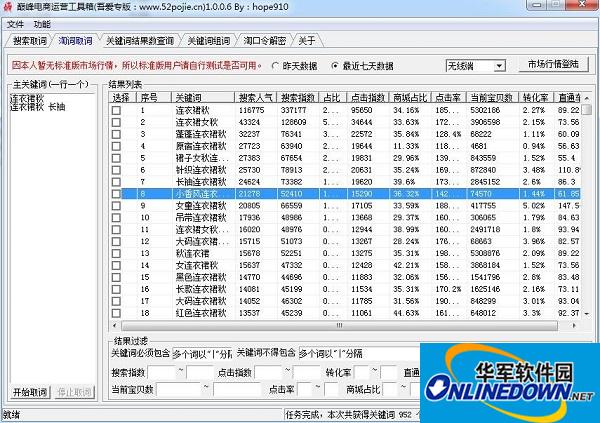Select keyword cell 女连衣裙秋

(197, 265)
